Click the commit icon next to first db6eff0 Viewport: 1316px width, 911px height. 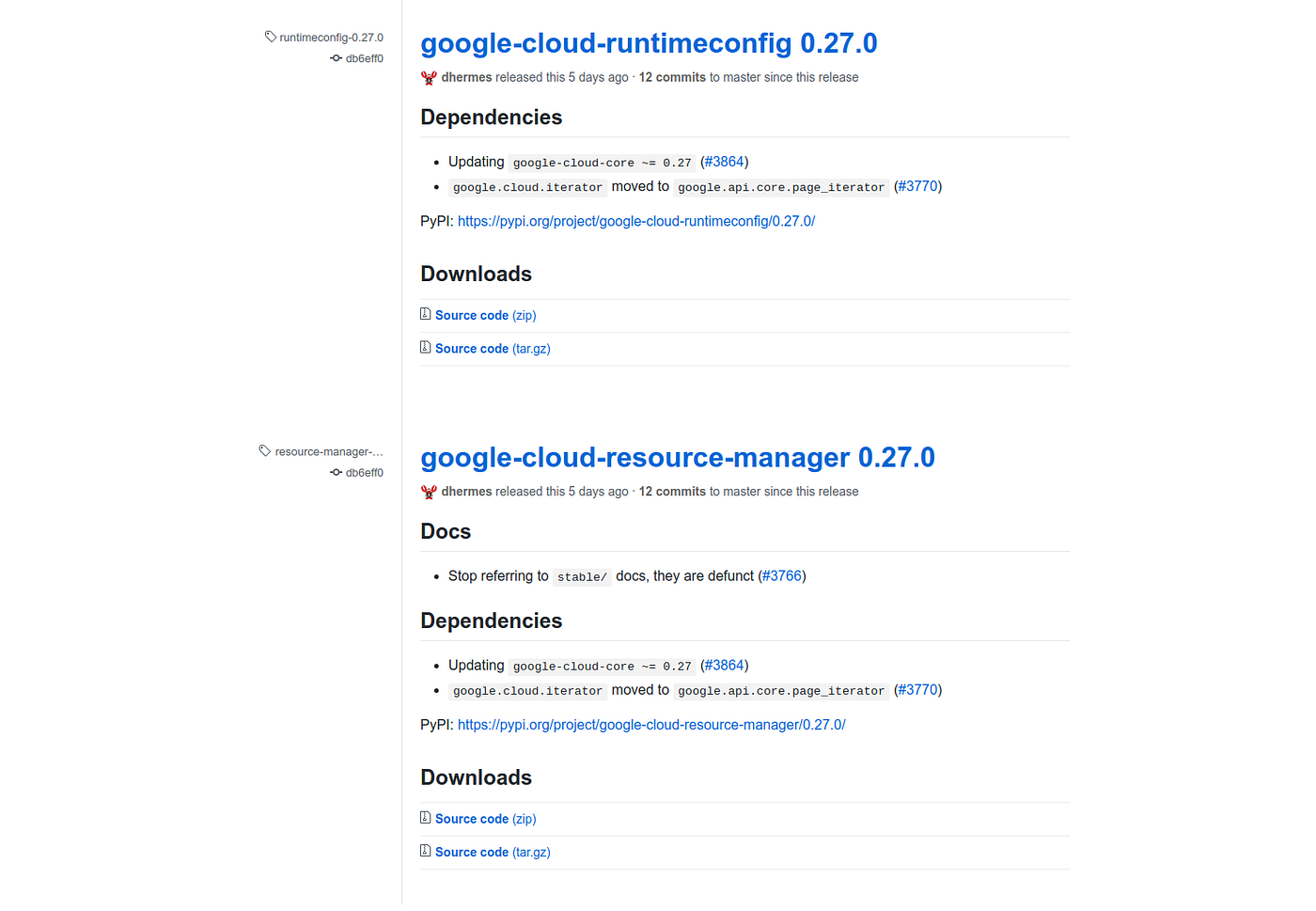336,58
